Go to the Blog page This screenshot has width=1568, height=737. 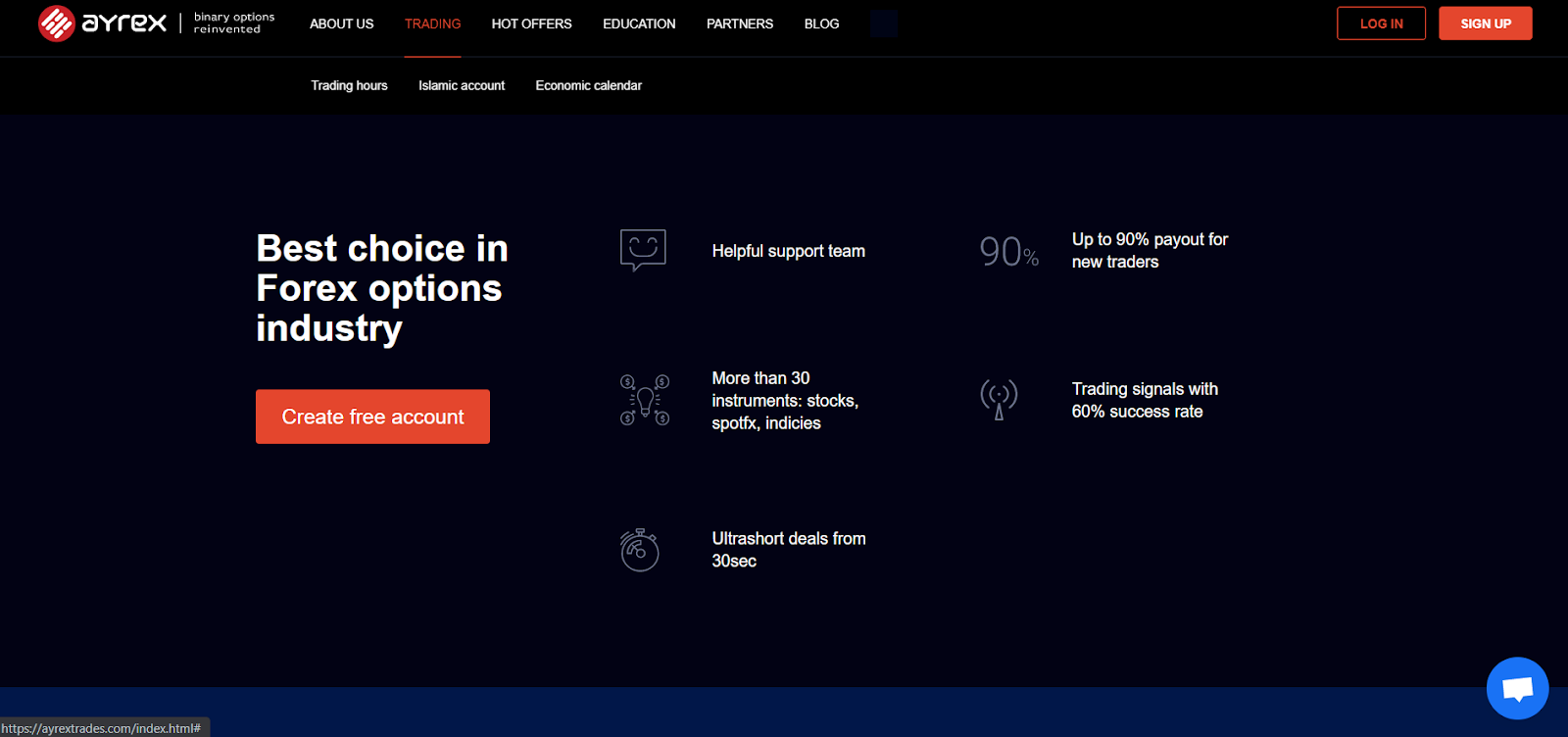(822, 24)
